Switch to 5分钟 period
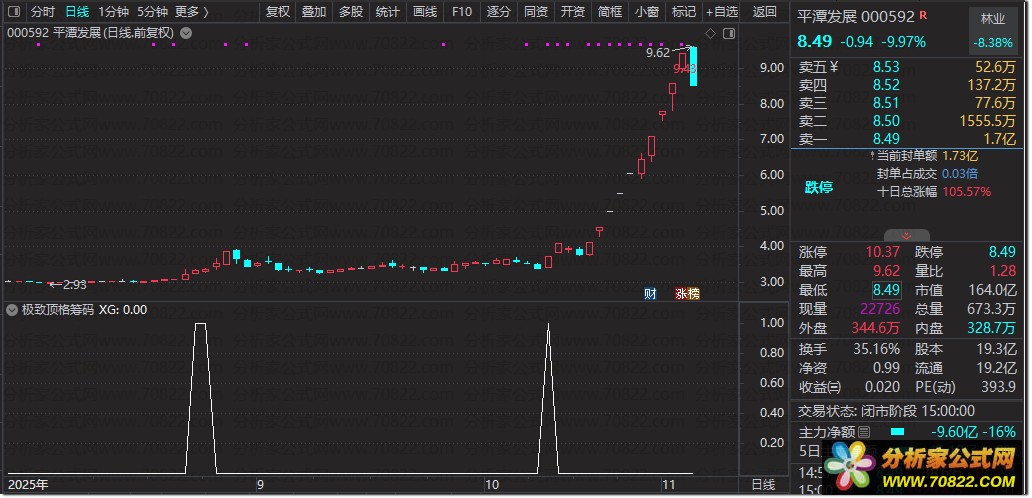The image size is (1032, 498). pos(153,12)
